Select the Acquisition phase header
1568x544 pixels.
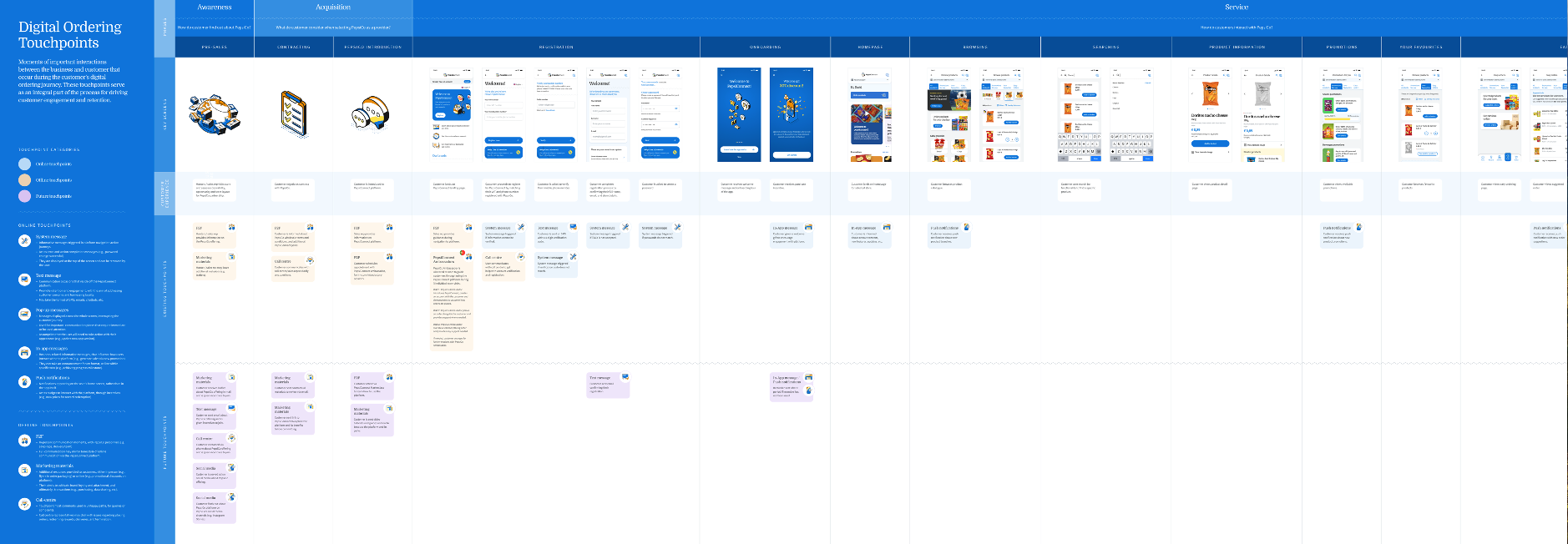[333, 8]
